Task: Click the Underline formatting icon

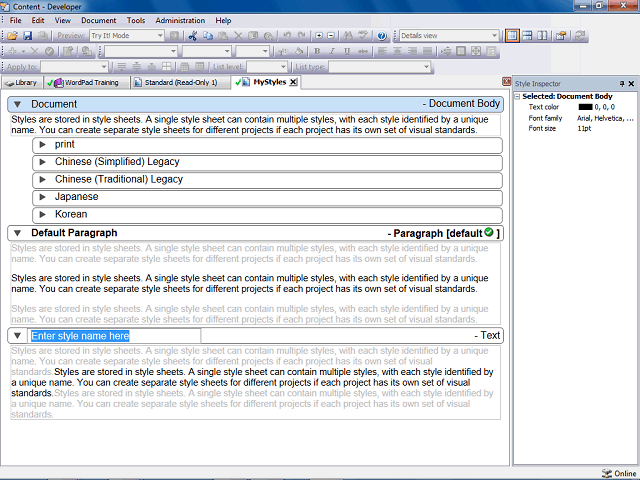Action: pos(347,51)
